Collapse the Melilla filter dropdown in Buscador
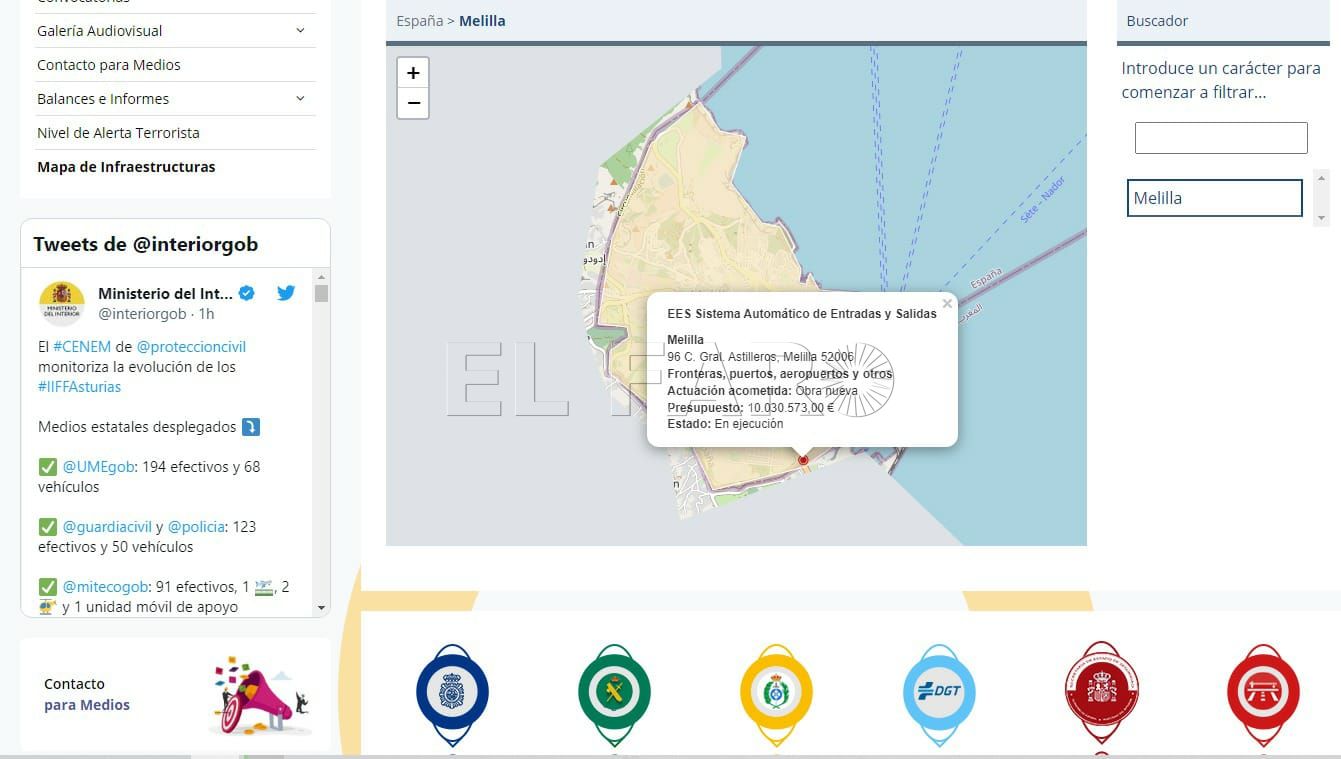 coord(1214,198)
